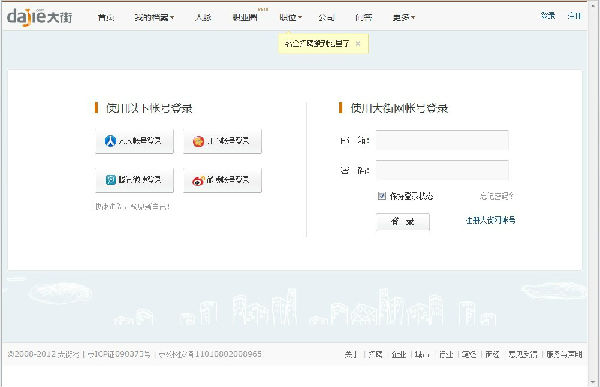Log in with Sina Weibo button
600x387 pixels.
[222, 180]
